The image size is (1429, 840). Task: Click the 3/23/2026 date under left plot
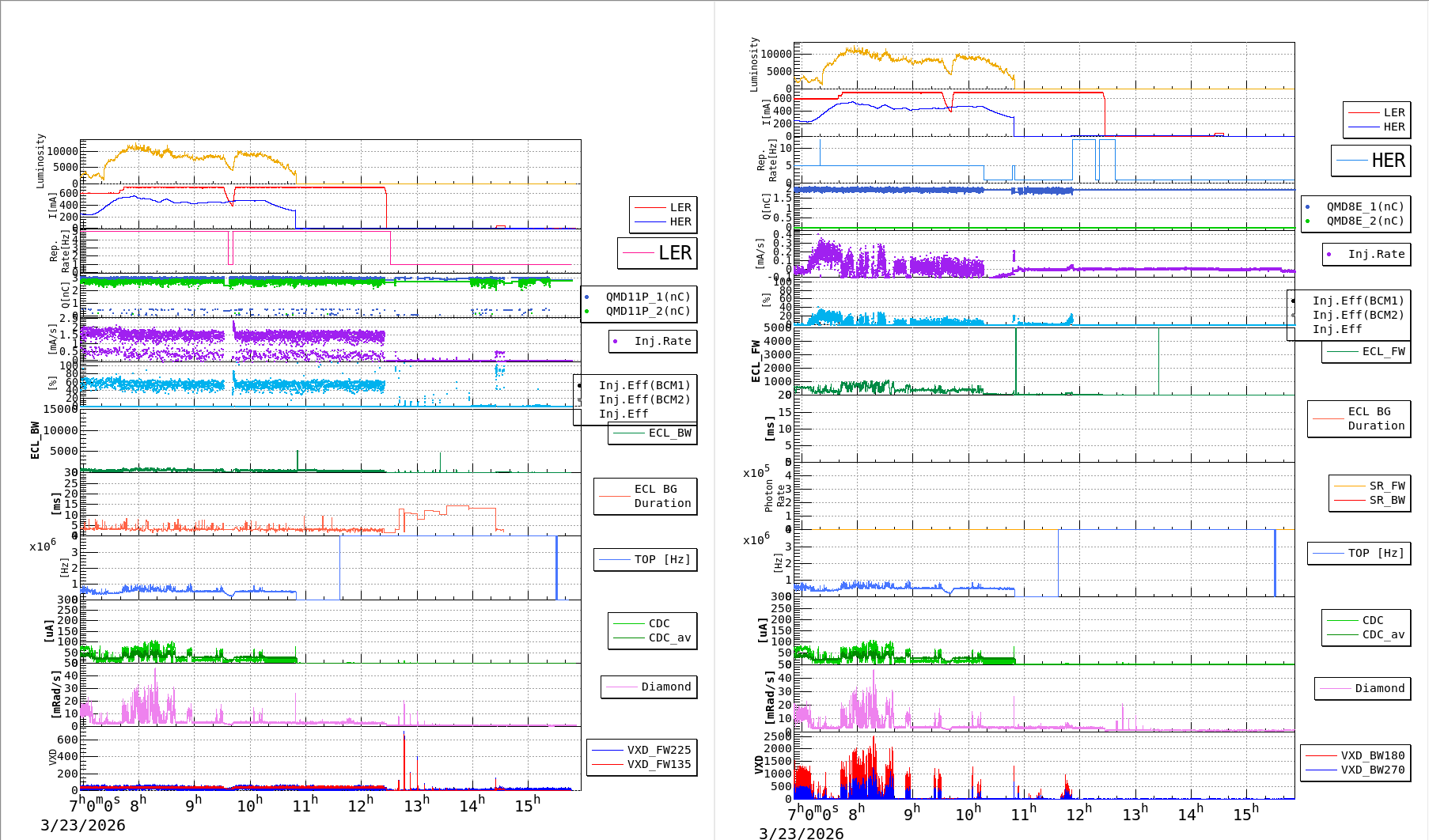(x=83, y=825)
